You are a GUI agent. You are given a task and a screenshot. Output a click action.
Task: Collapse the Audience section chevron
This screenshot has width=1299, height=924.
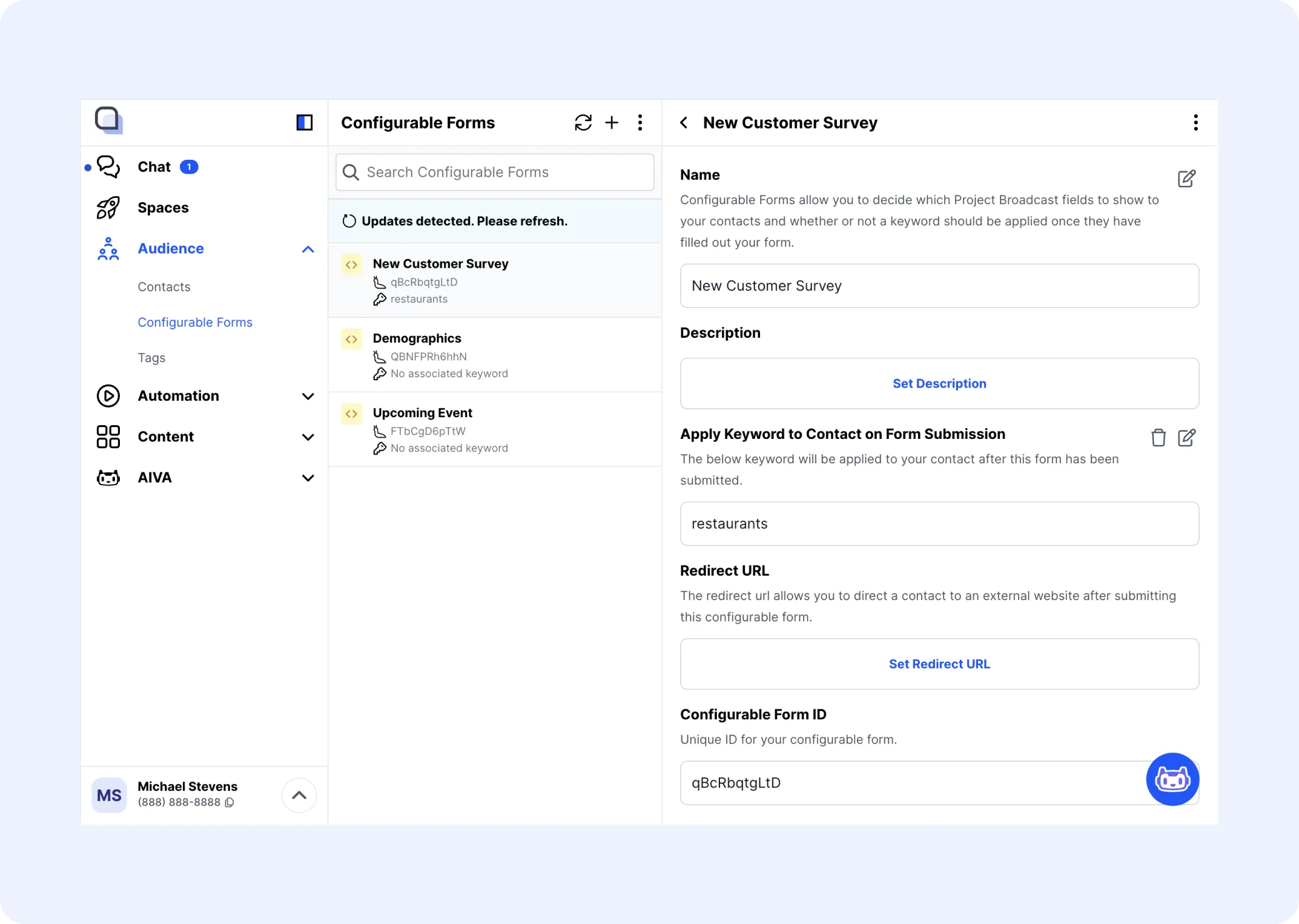(308, 249)
